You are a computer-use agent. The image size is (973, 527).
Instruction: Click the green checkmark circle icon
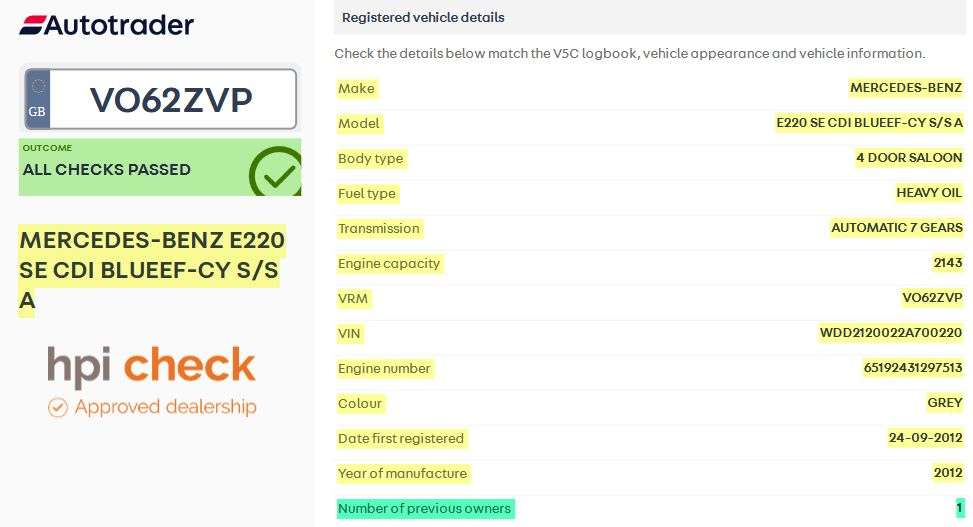[x=275, y=172]
